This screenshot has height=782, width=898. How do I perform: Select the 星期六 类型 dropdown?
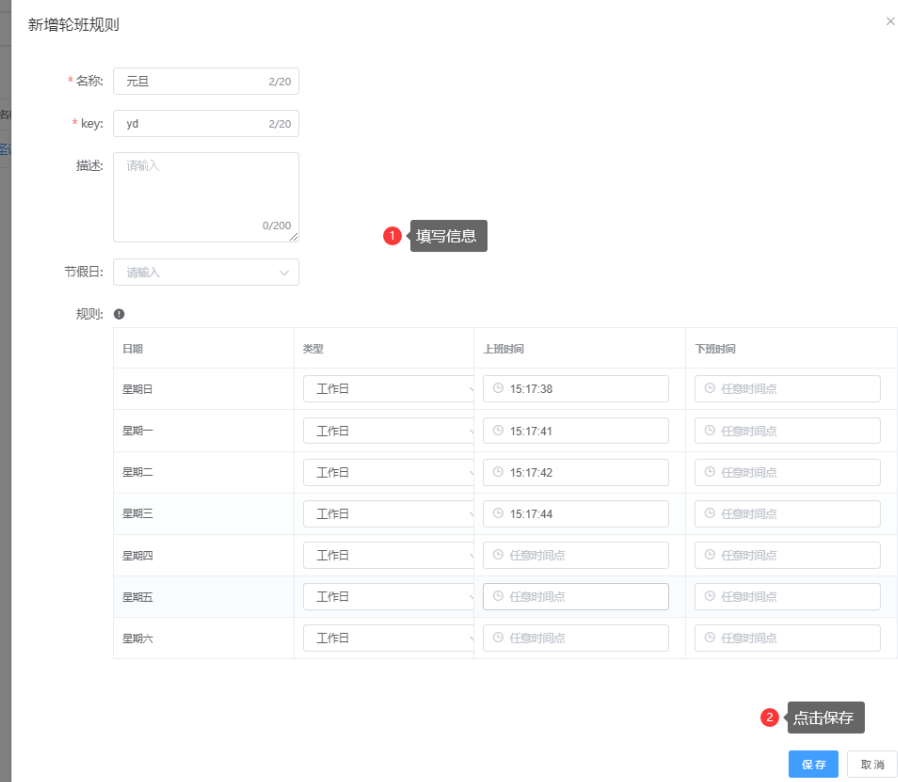click(x=388, y=638)
